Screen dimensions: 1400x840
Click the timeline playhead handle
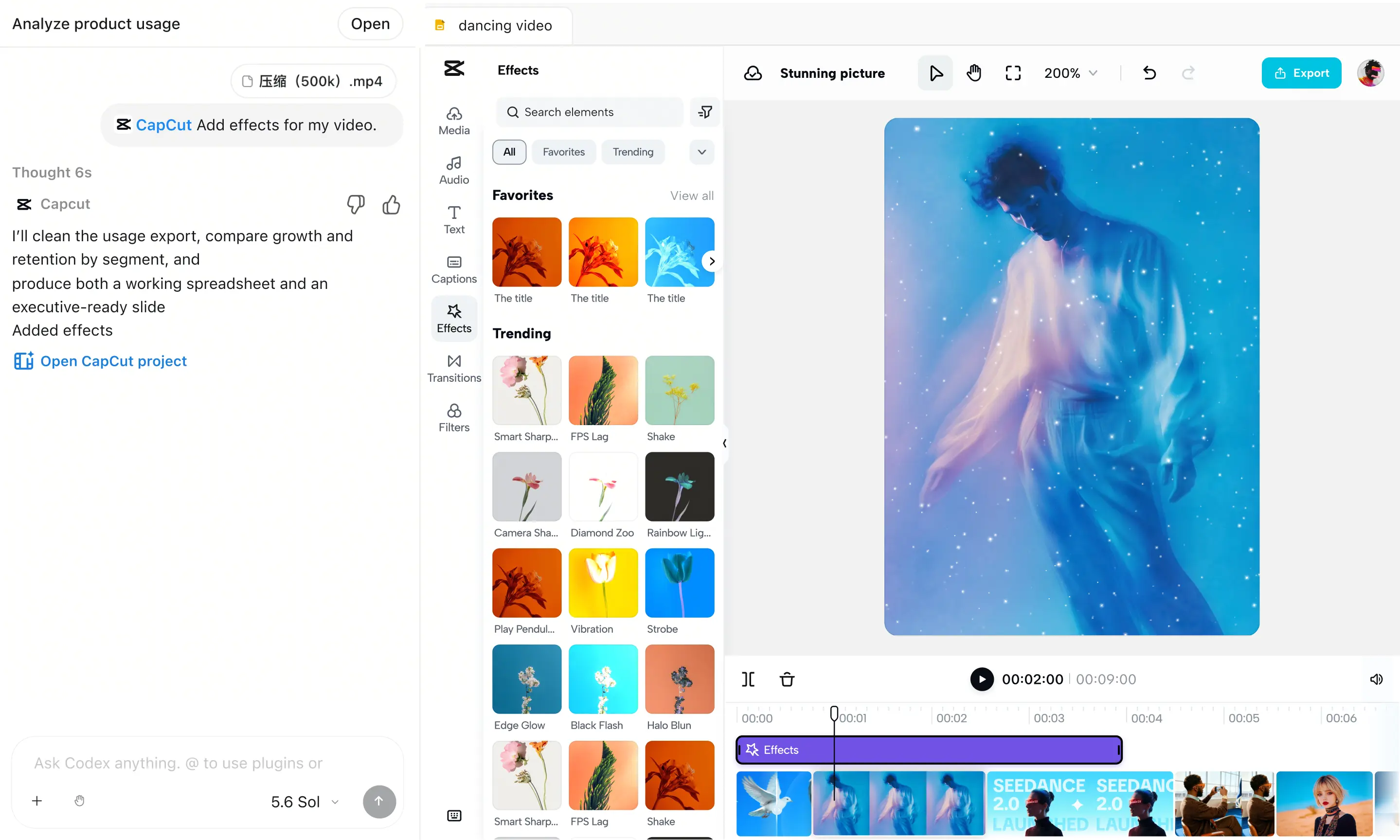pyautogui.click(x=834, y=713)
